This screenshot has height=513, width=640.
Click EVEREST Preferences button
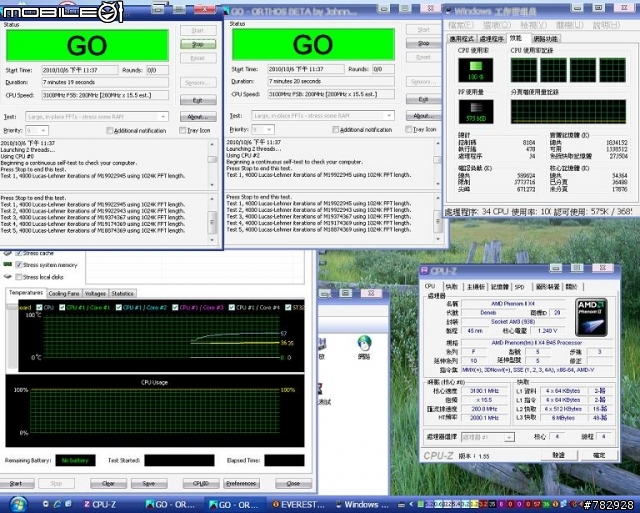tap(241, 483)
